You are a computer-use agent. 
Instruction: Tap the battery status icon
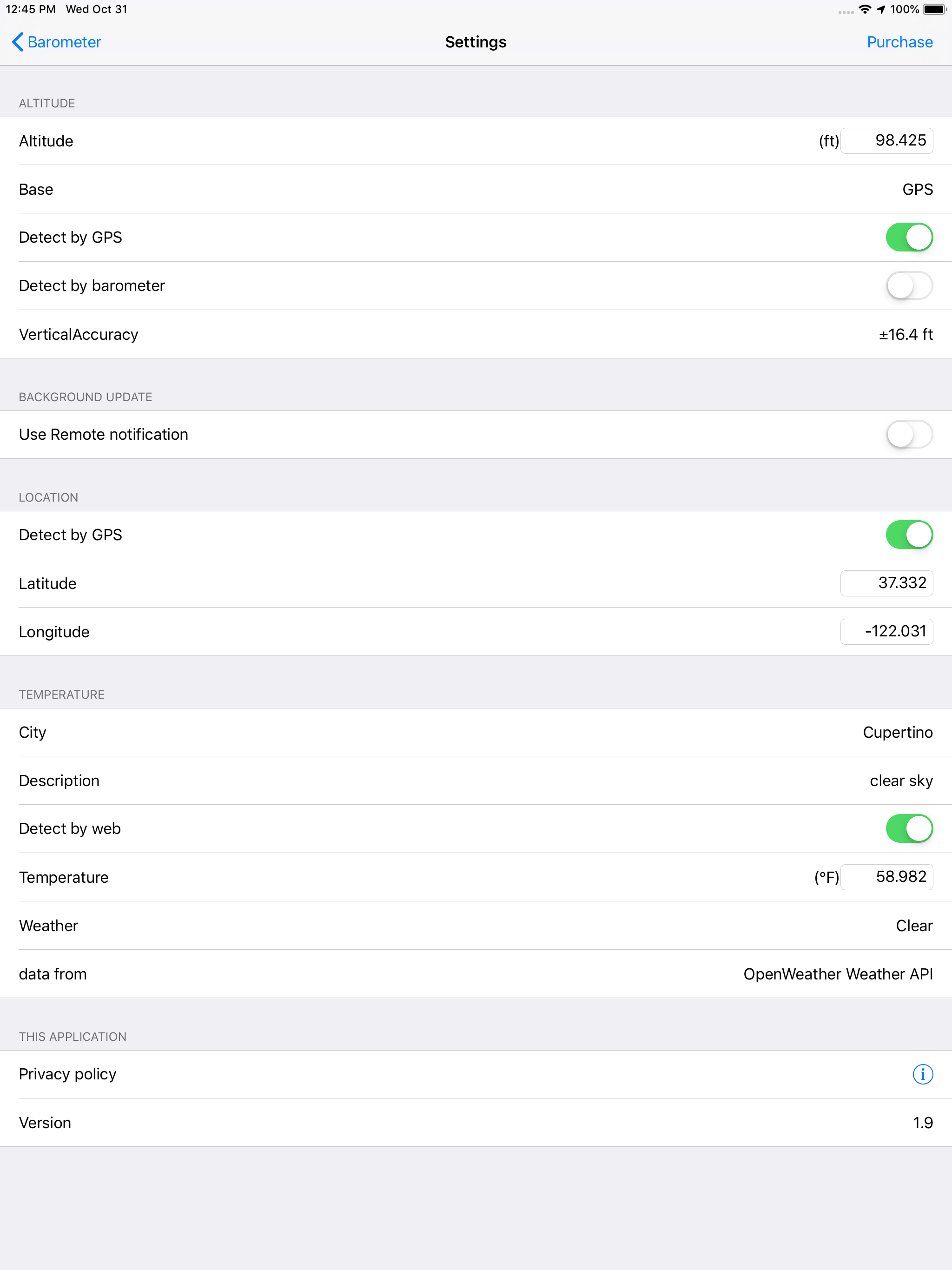coord(934,9)
